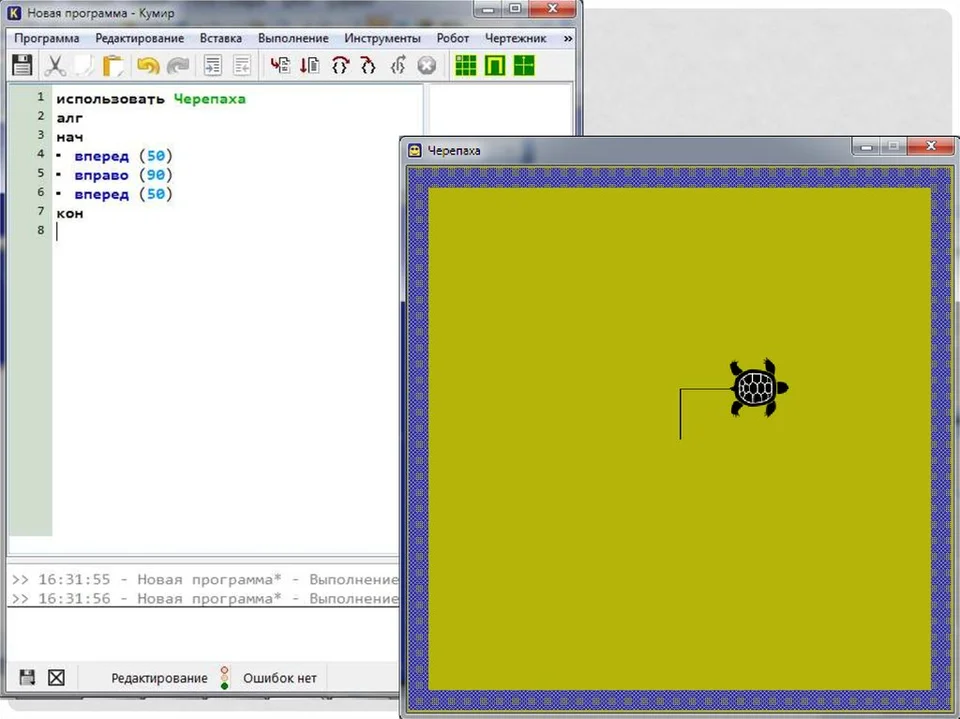The width and height of the screenshot is (960, 719).
Task: Click the Редактирование status label
Action: point(159,678)
